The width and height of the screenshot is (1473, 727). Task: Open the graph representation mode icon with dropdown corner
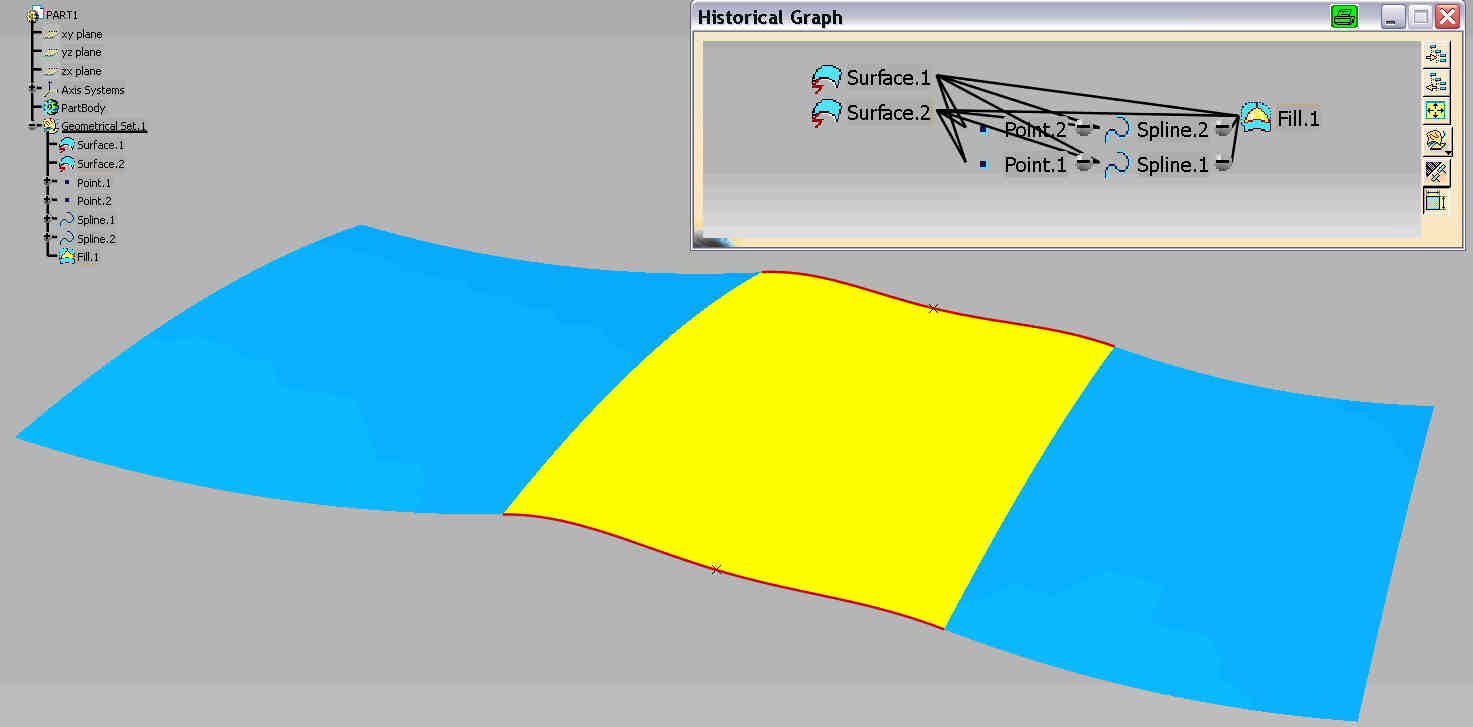(1437, 141)
